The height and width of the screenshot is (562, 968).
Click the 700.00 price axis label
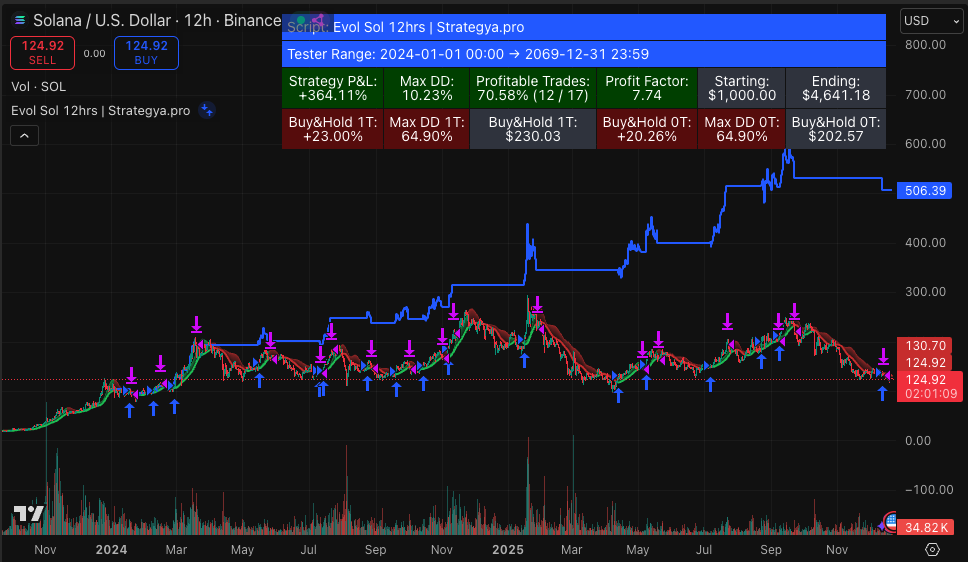pos(925,94)
